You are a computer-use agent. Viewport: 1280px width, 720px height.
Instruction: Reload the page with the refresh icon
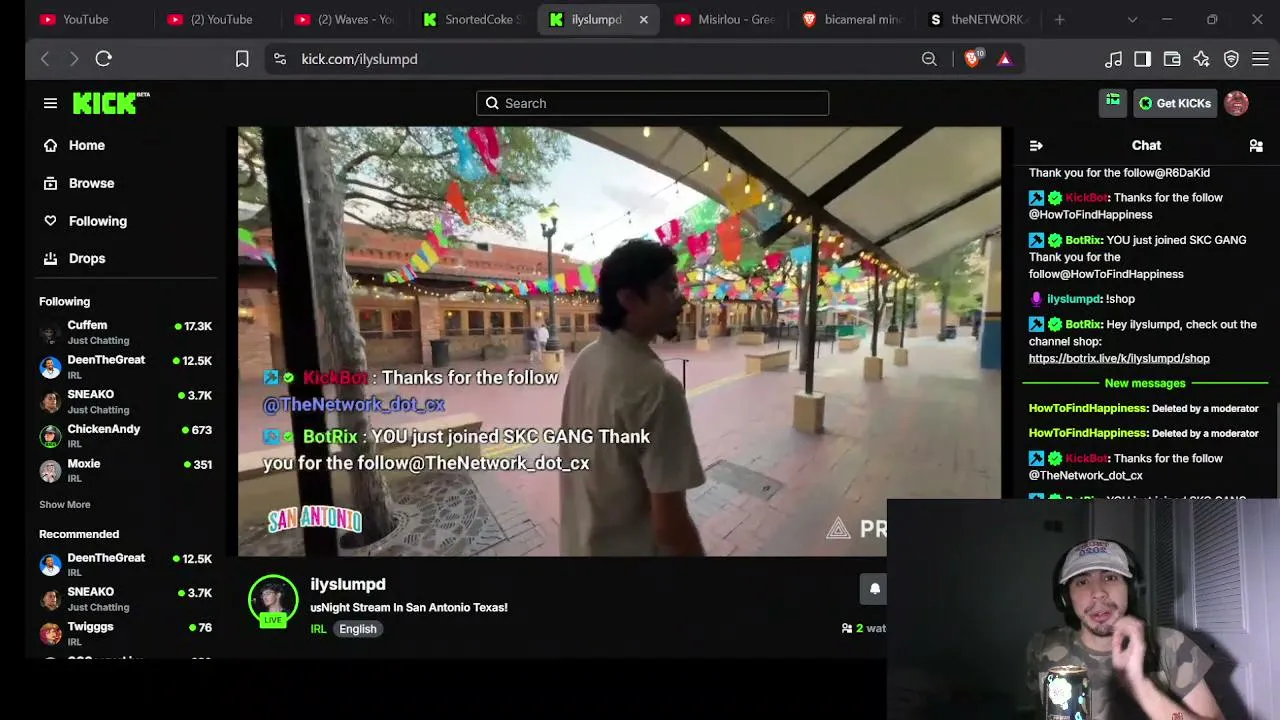[x=103, y=59]
